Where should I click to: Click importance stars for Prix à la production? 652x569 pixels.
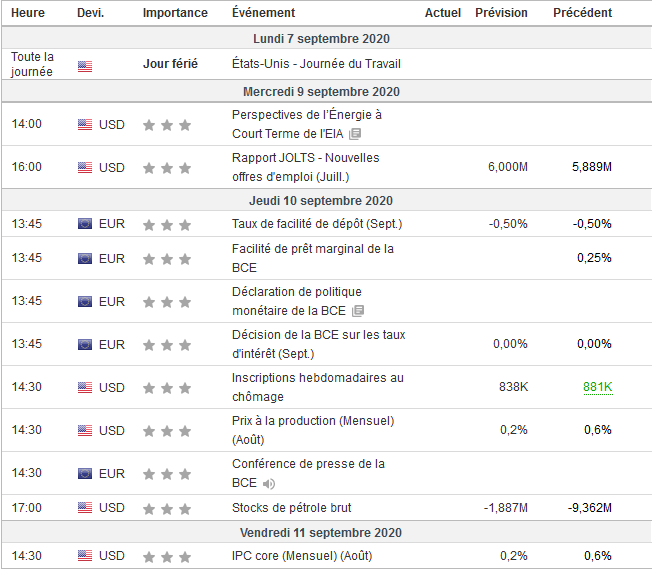click(166, 431)
